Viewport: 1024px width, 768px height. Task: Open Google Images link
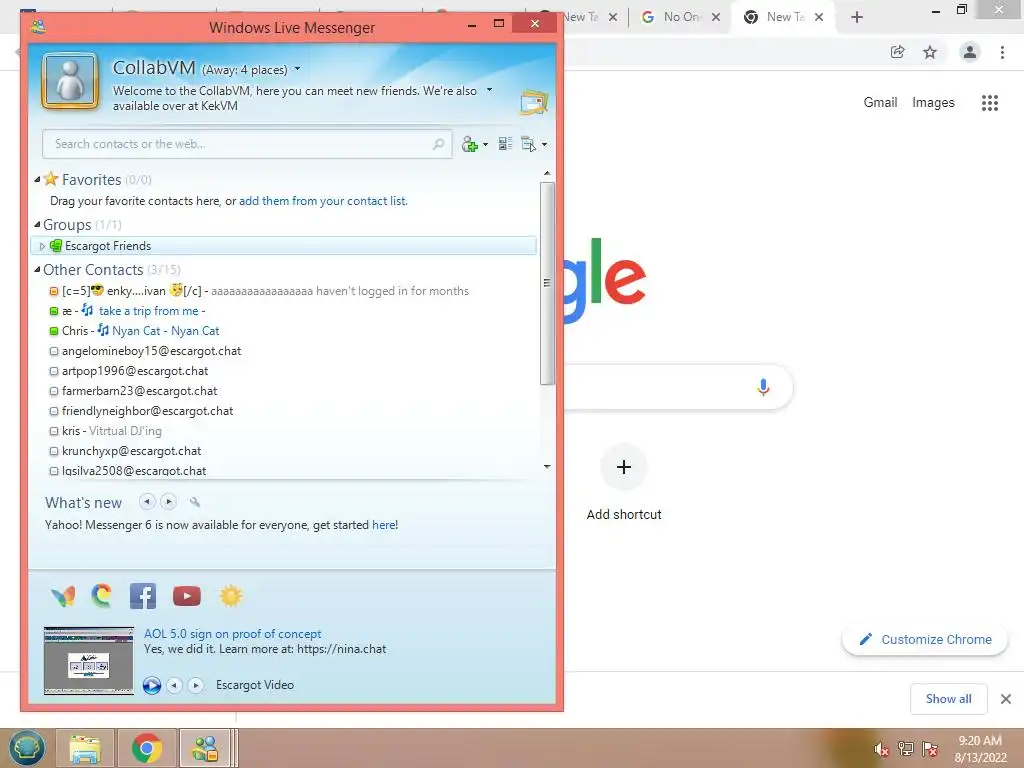933,103
